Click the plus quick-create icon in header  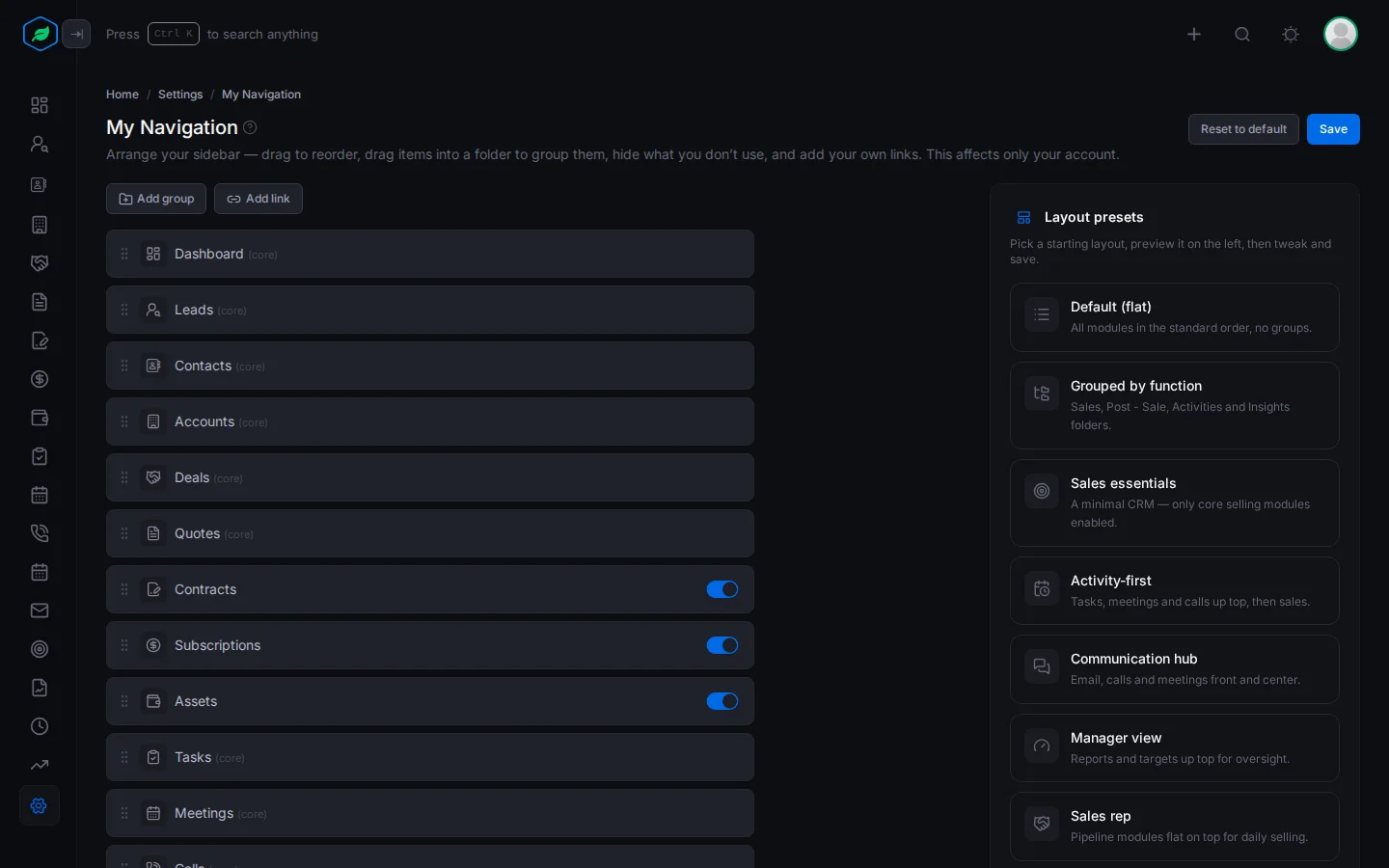(1194, 35)
